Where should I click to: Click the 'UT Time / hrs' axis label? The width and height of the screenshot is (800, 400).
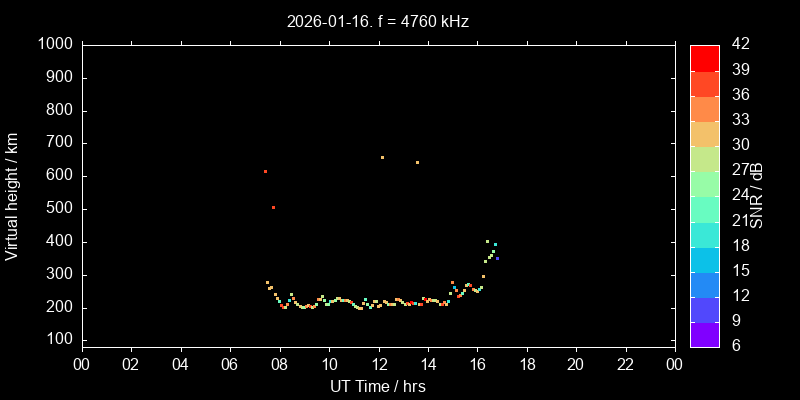click(x=378, y=386)
